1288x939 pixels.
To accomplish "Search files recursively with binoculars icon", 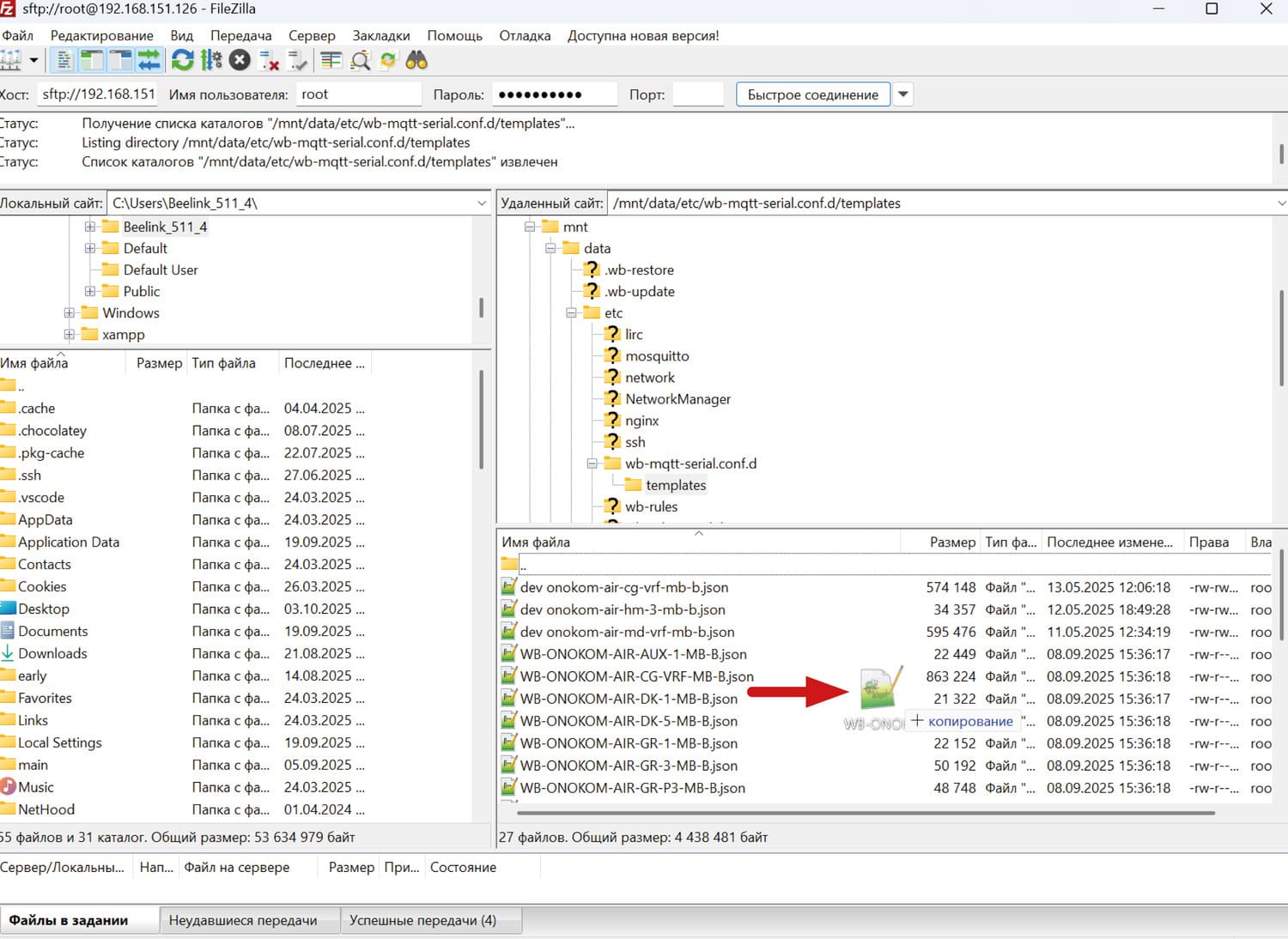I will pyautogui.click(x=416, y=60).
